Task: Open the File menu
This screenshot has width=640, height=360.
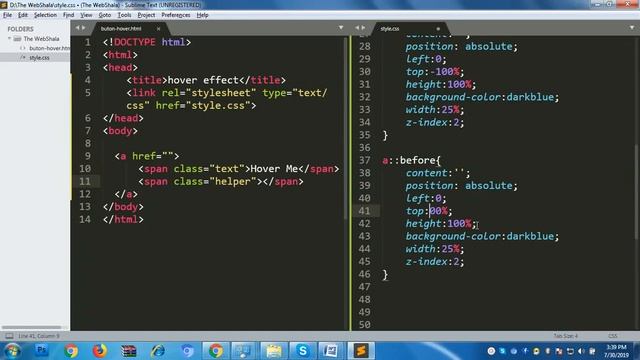Action: [x=7, y=15]
